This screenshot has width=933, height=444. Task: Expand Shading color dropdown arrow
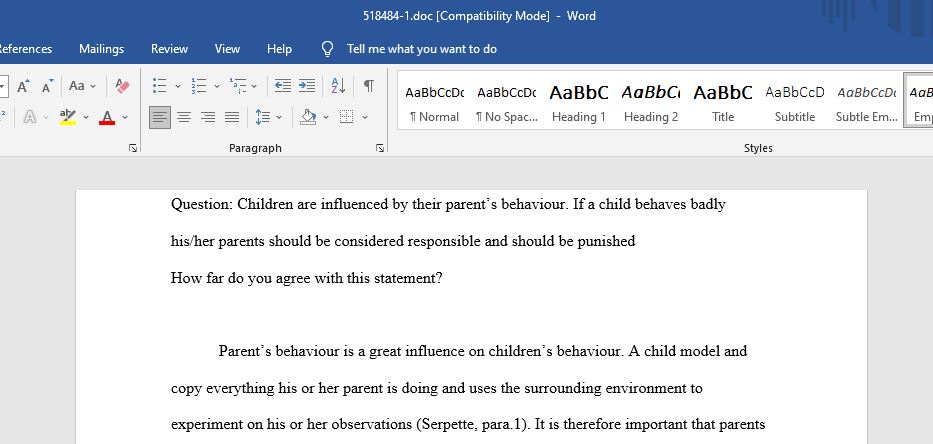click(325, 117)
